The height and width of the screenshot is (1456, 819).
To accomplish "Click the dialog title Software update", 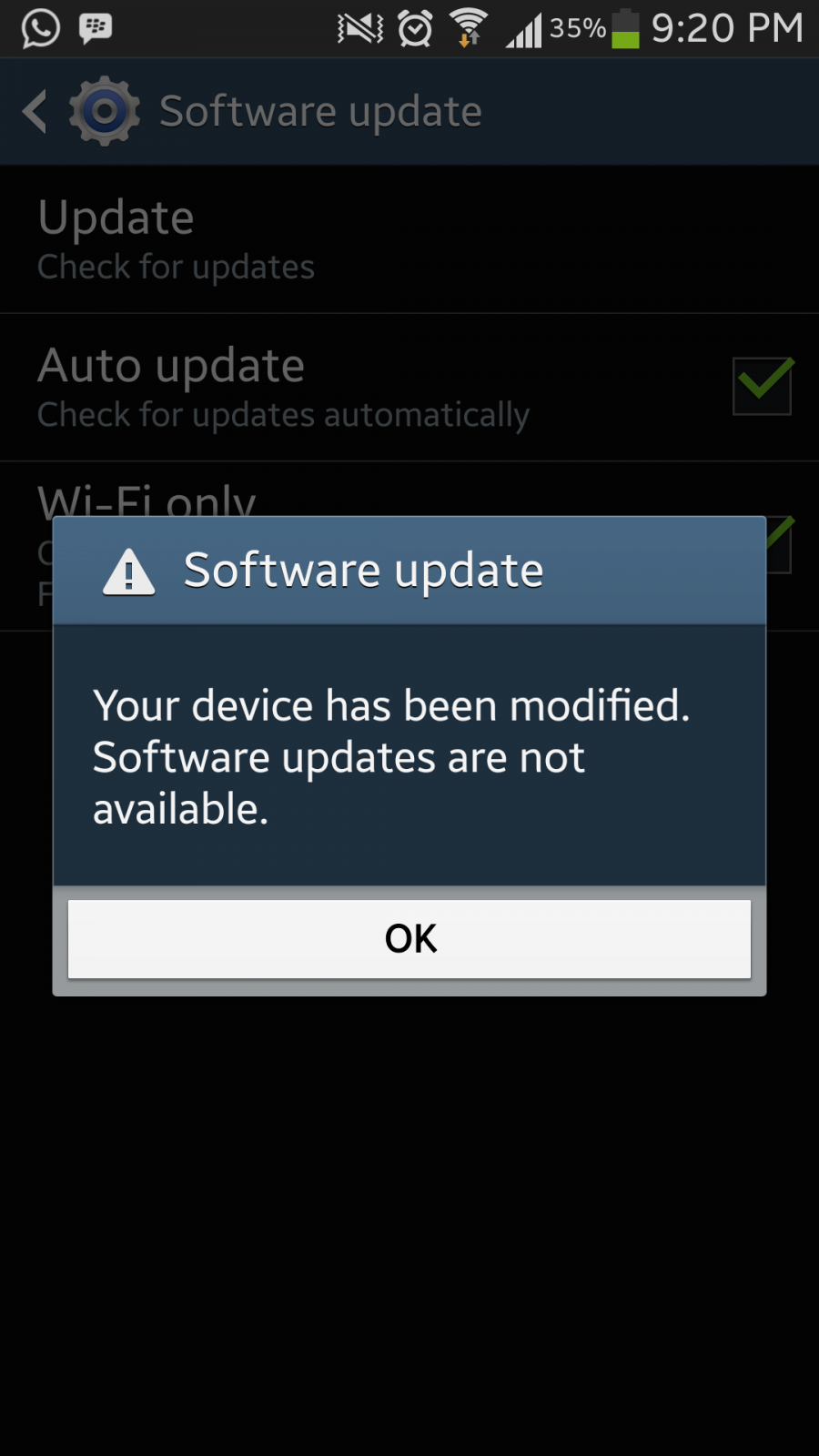I will [x=364, y=571].
